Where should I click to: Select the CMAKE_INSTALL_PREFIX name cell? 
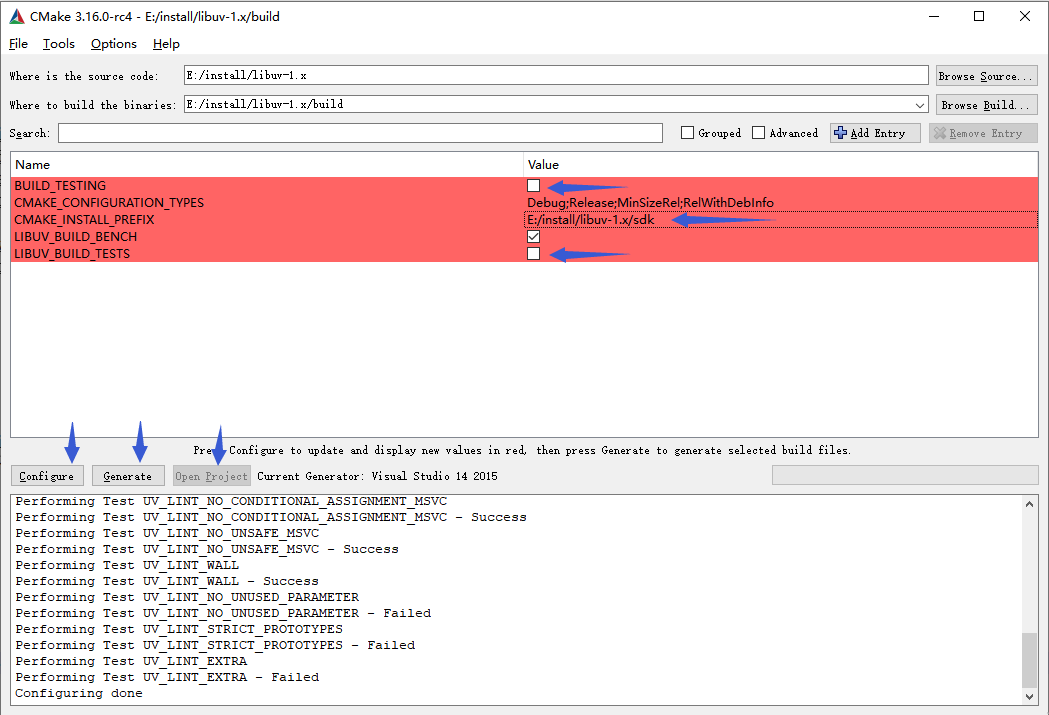pos(84,219)
